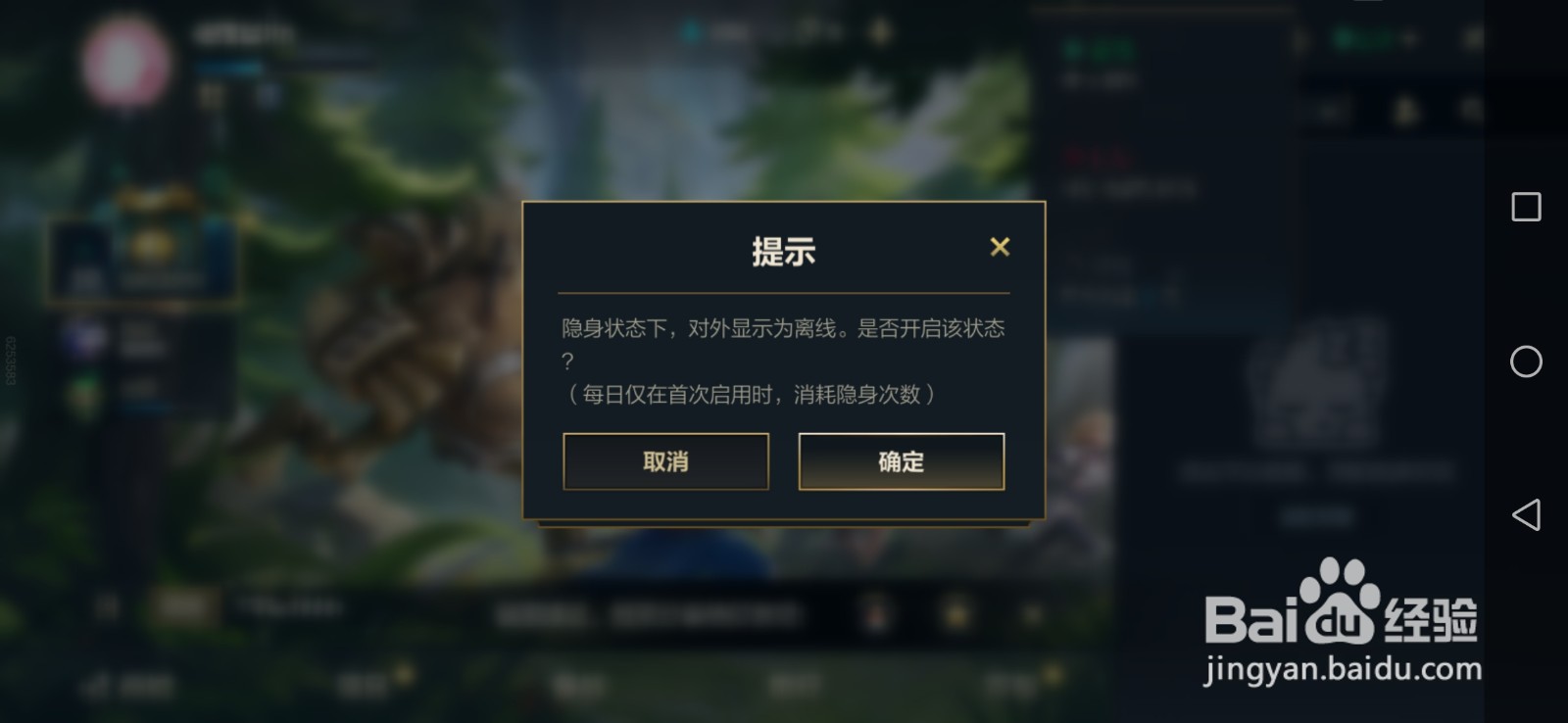The height and width of the screenshot is (723, 1568).
Task: Open the blurred pink profile avatar
Action: click(125, 61)
